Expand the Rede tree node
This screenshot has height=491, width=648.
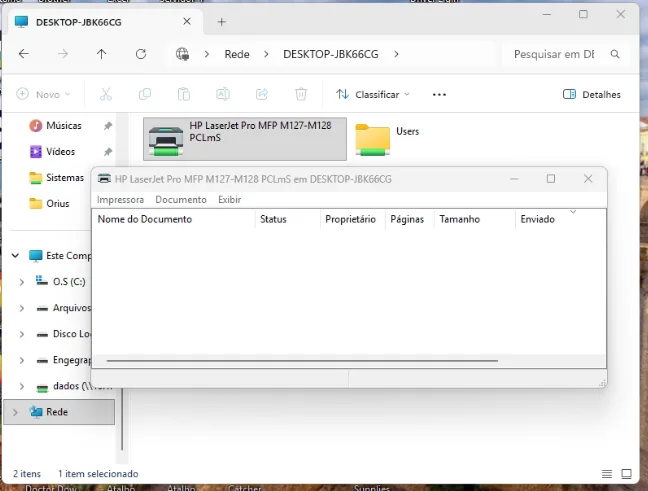(x=15, y=412)
